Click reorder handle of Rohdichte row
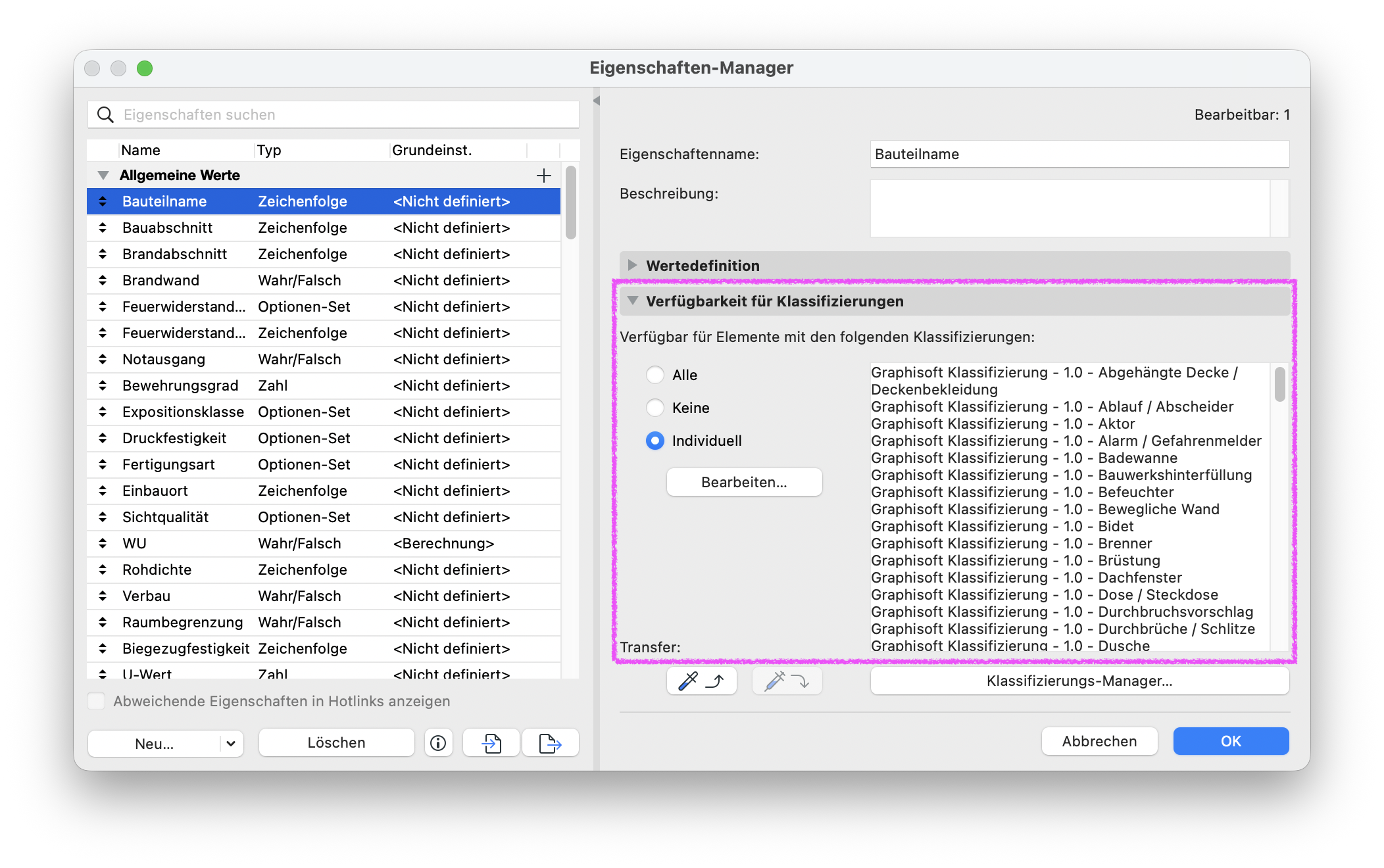 103,569
